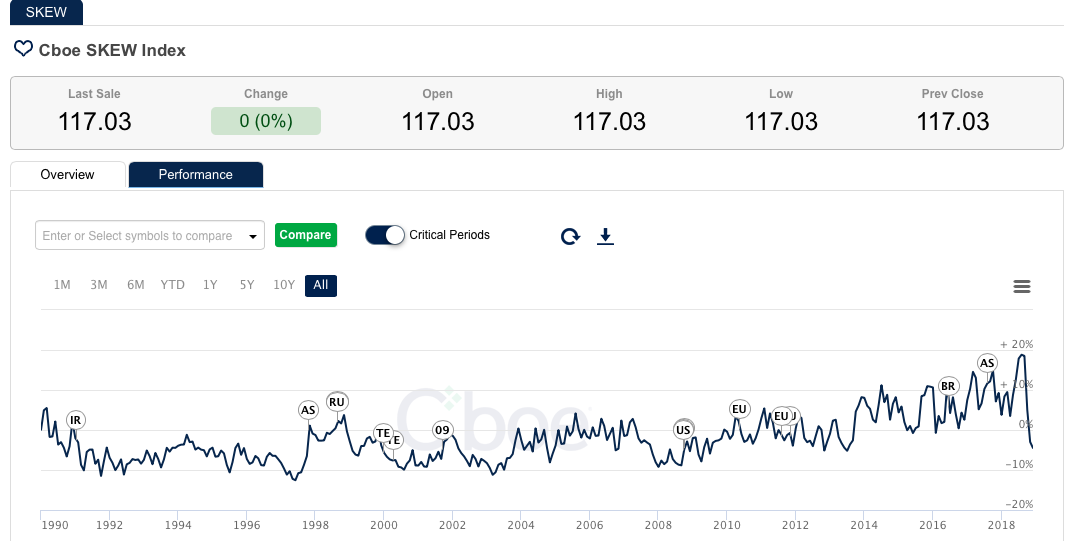This screenshot has width=1067, height=541.
Task: Click the BR critical period marker
Action: coord(949,386)
